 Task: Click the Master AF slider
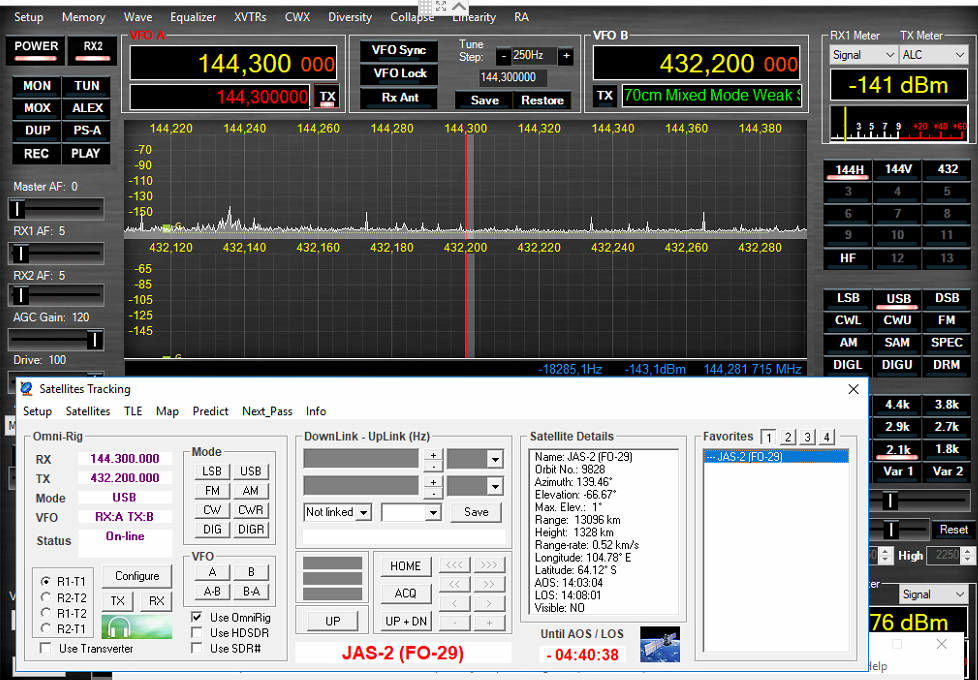55,209
